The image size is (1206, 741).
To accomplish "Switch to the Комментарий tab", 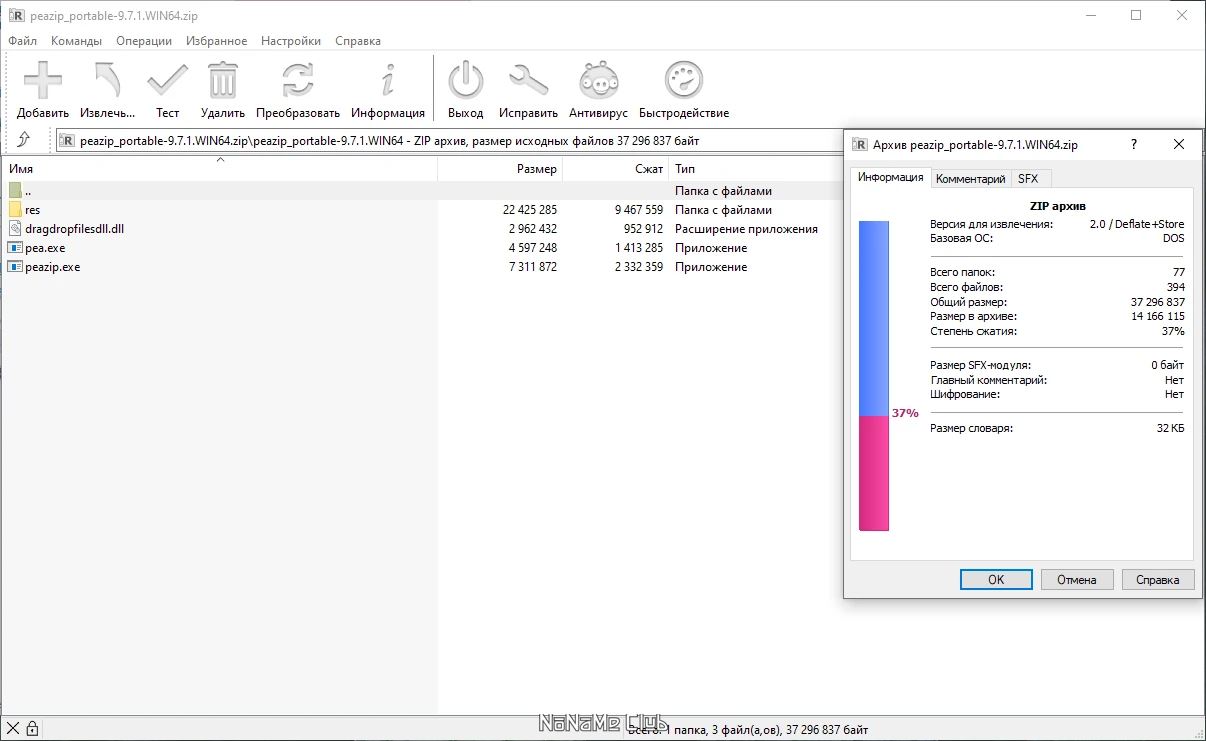I will pos(970,179).
